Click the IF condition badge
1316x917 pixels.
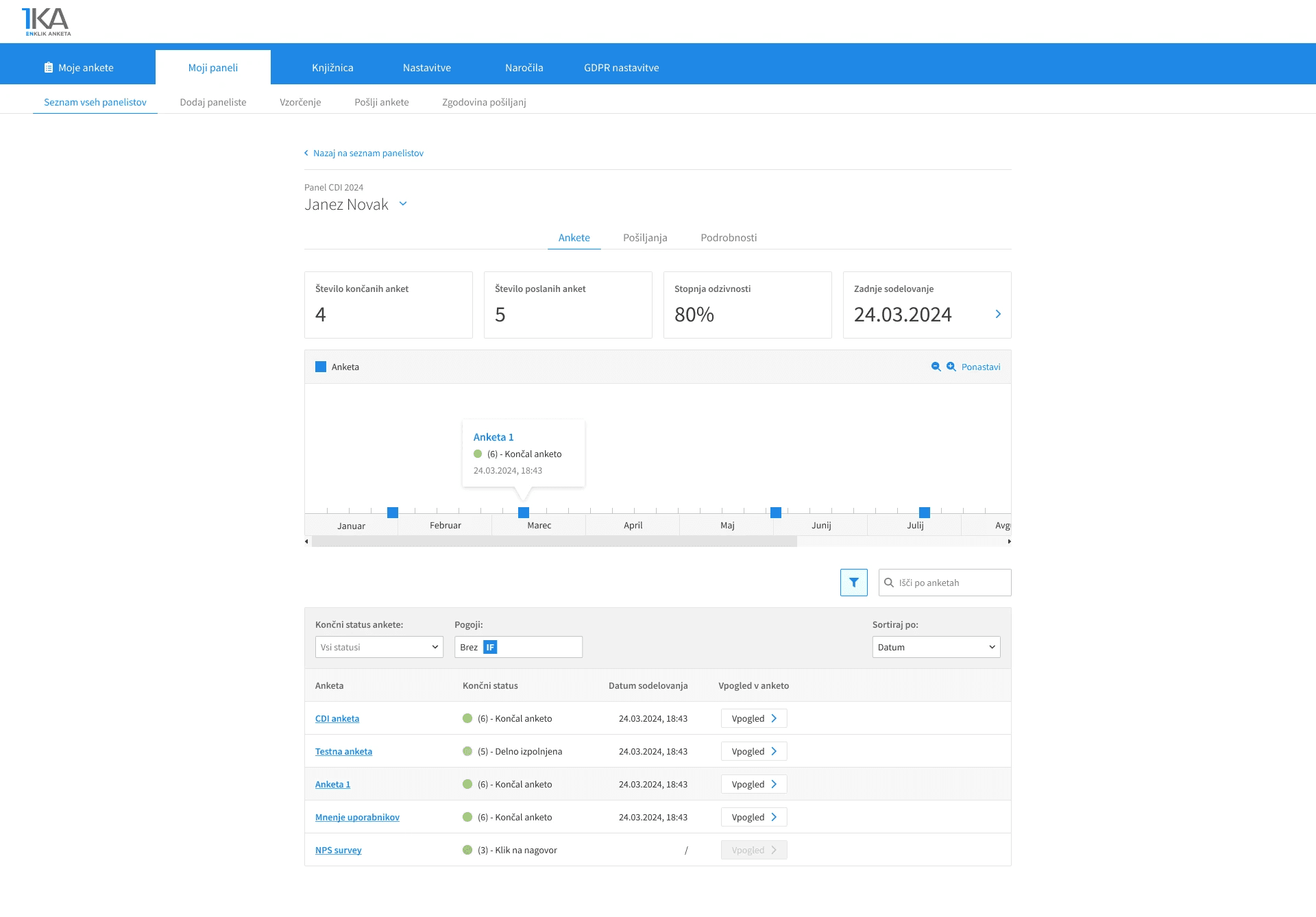[x=490, y=647]
